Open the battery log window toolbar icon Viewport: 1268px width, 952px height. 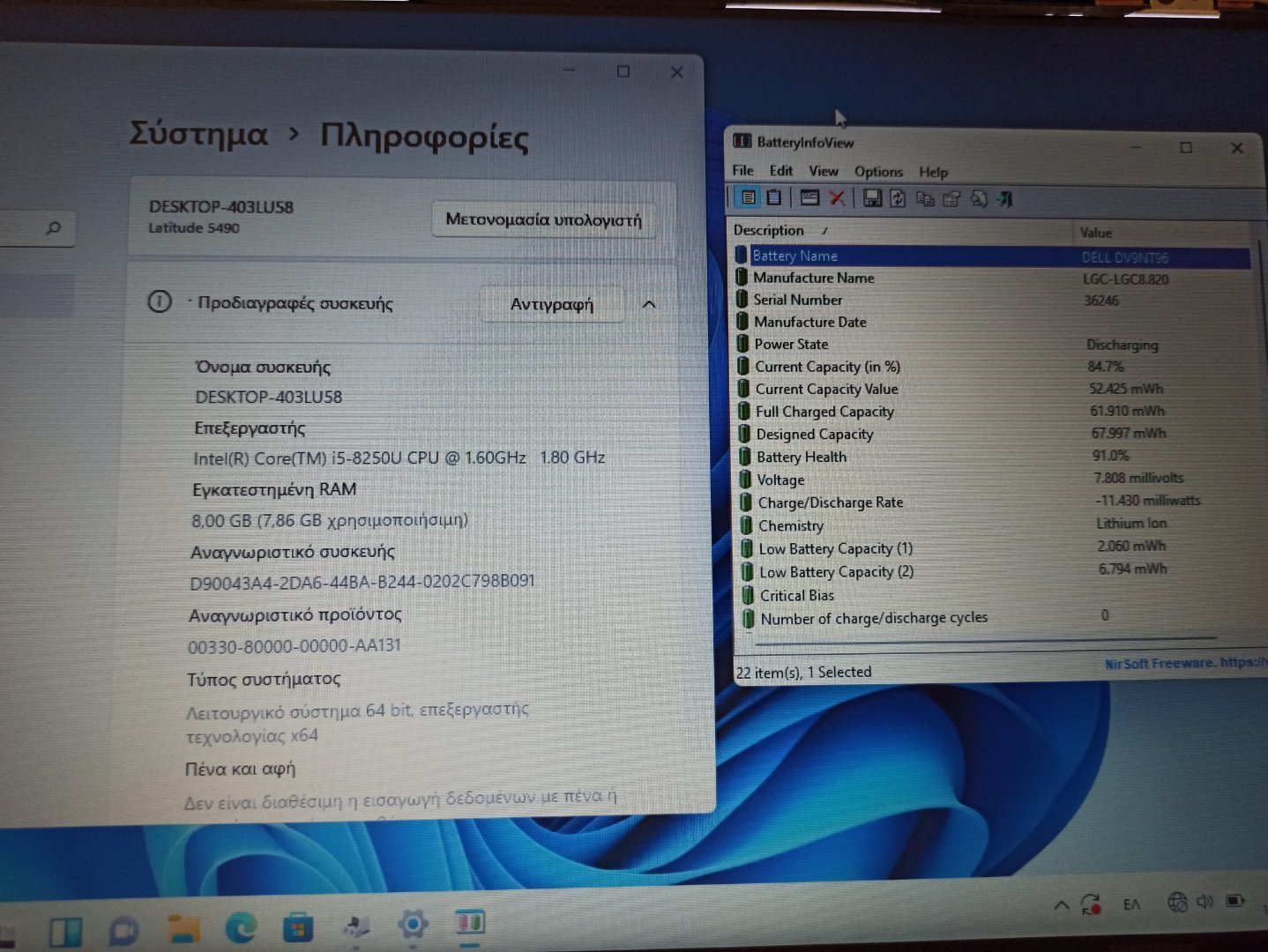coord(809,198)
